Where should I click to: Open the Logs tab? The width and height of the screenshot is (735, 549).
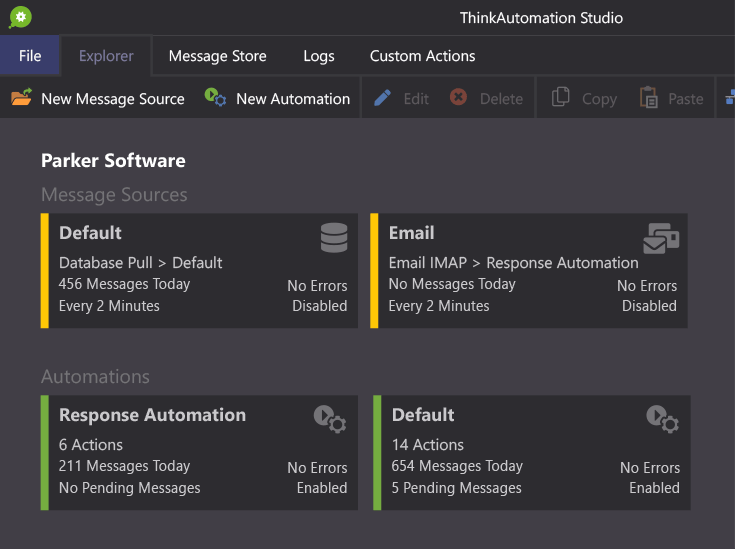319,56
